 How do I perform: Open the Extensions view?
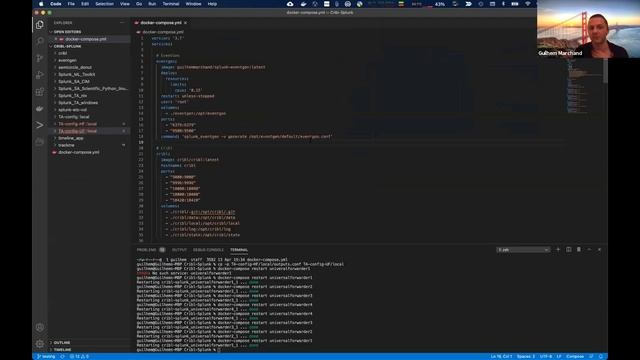click(40, 92)
